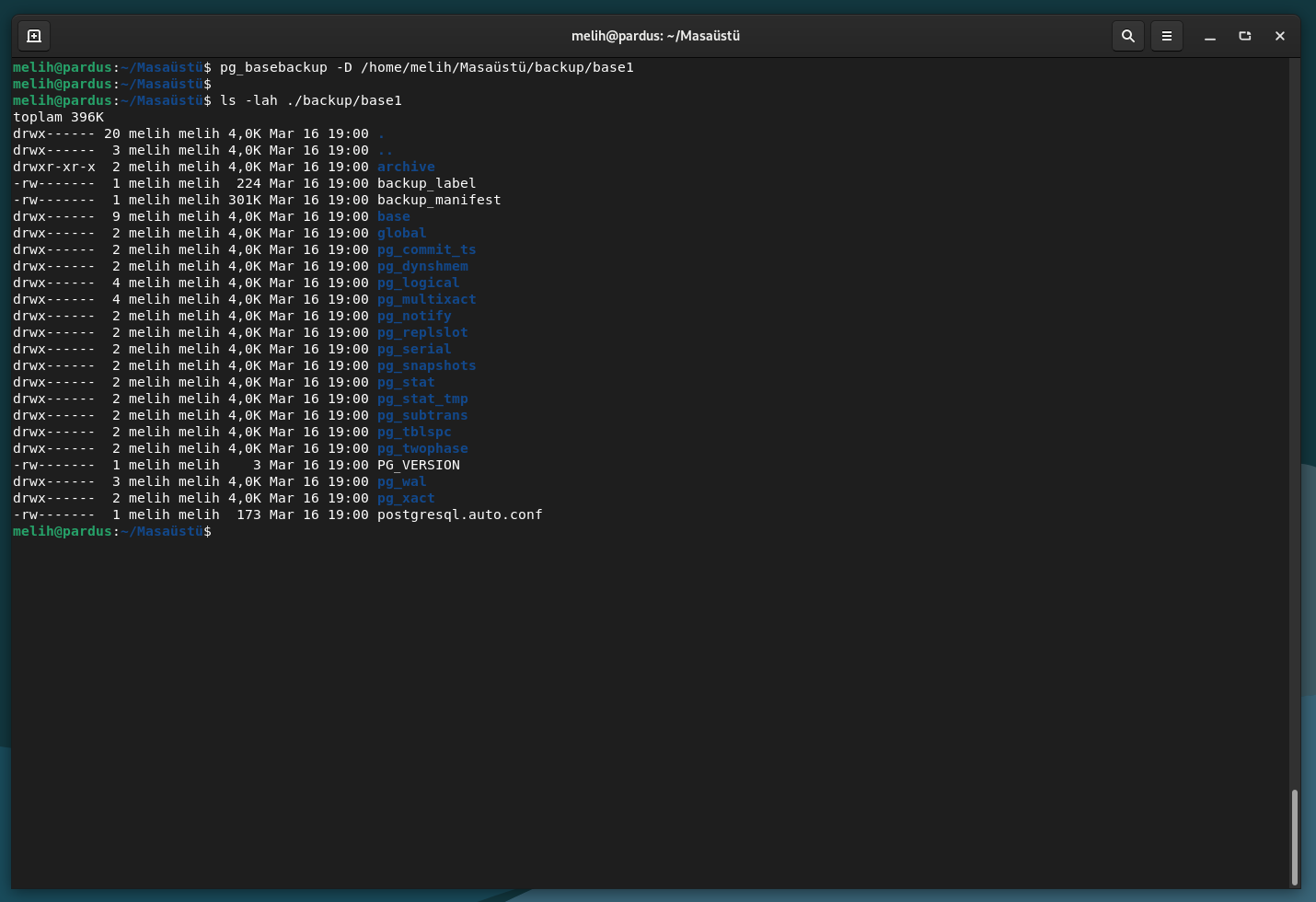Click the 'PG_VERSION' file name
Image resolution: width=1316 pixels, height=902 pixels.
pyautogui.click(x=419, y=465)
